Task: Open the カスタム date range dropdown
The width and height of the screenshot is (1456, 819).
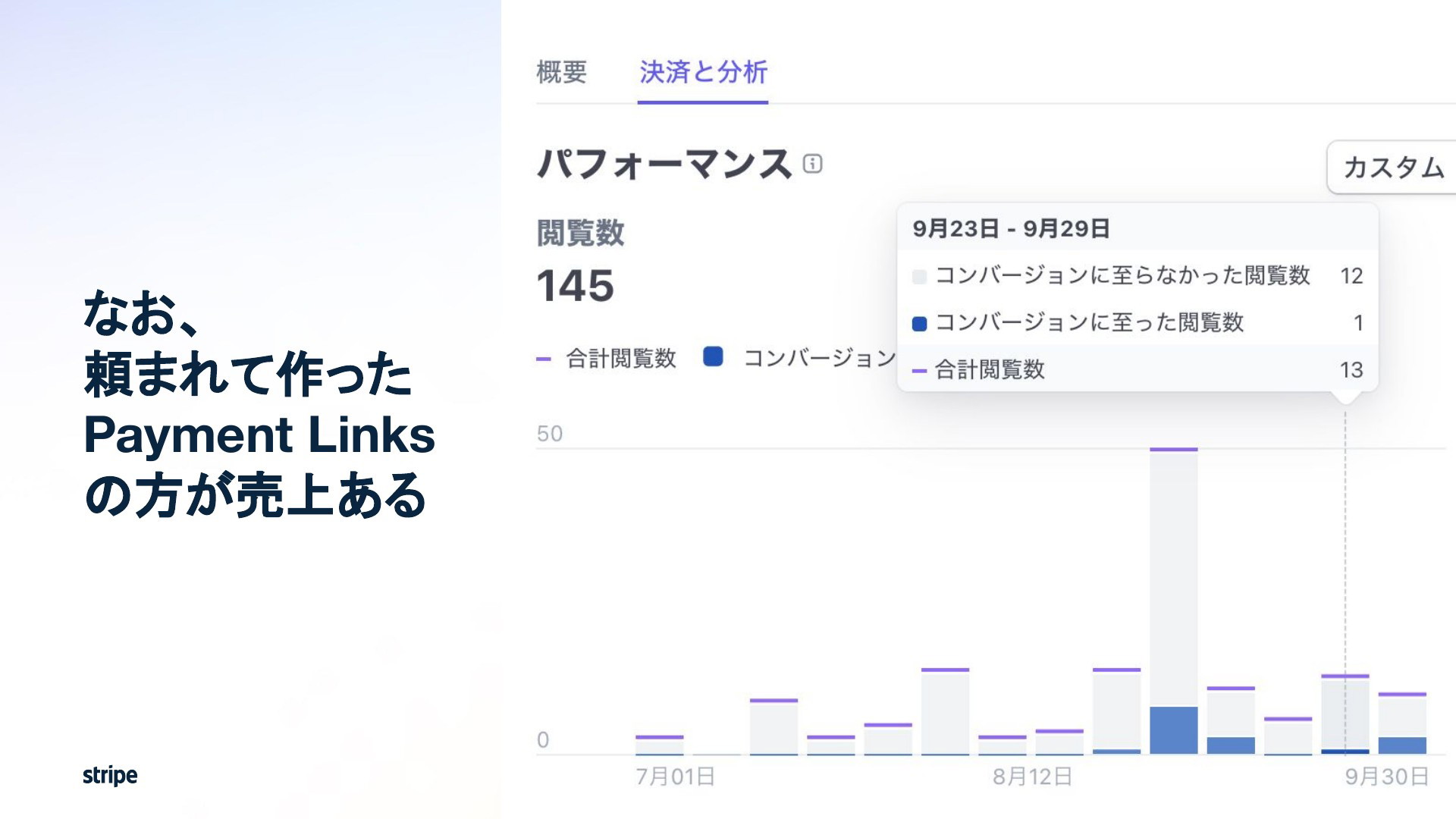Action: click(1392, 167)
